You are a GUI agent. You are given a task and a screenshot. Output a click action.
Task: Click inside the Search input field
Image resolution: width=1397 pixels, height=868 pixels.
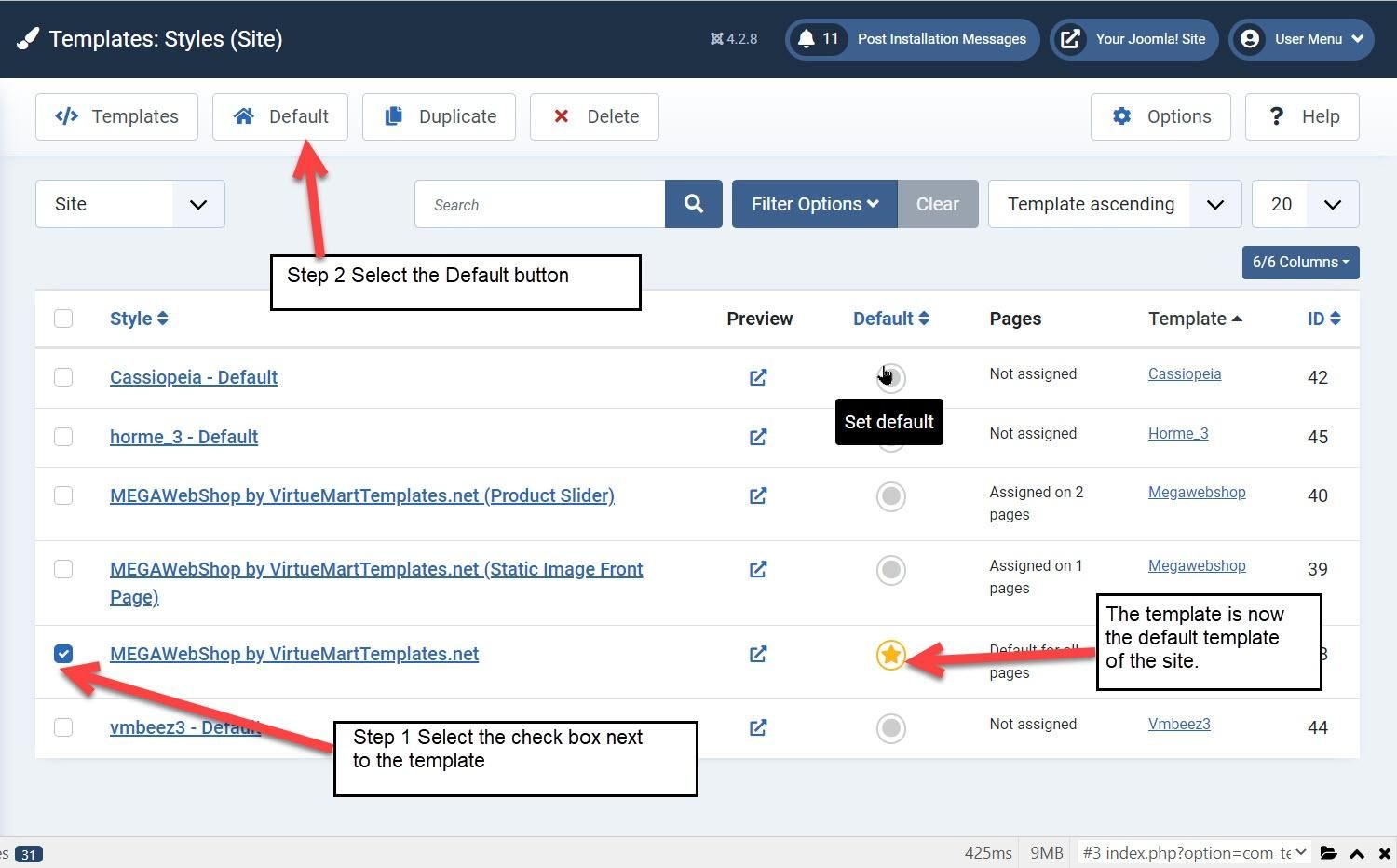click(540, 204)
